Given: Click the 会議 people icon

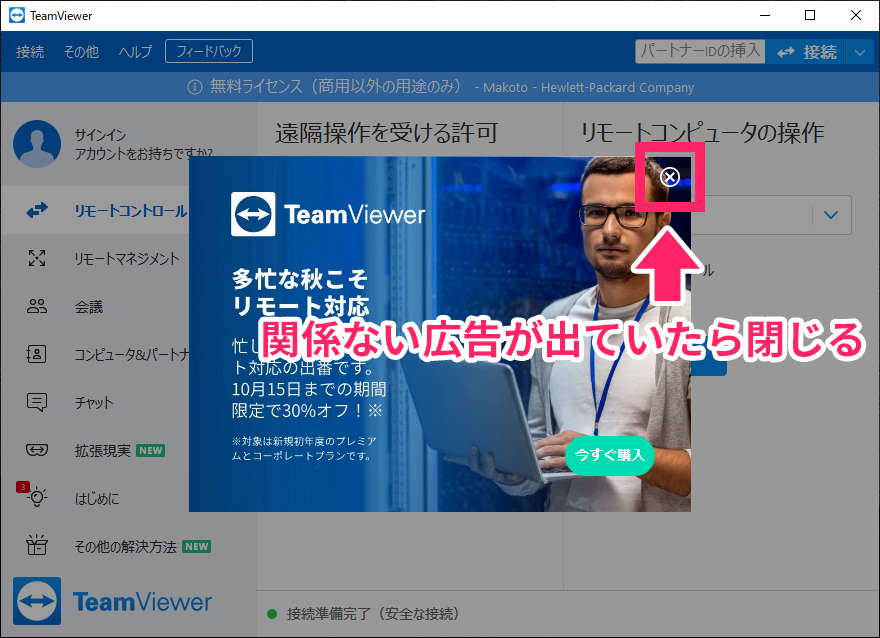Looking at the screenshot, I should (x=37, y=307).
